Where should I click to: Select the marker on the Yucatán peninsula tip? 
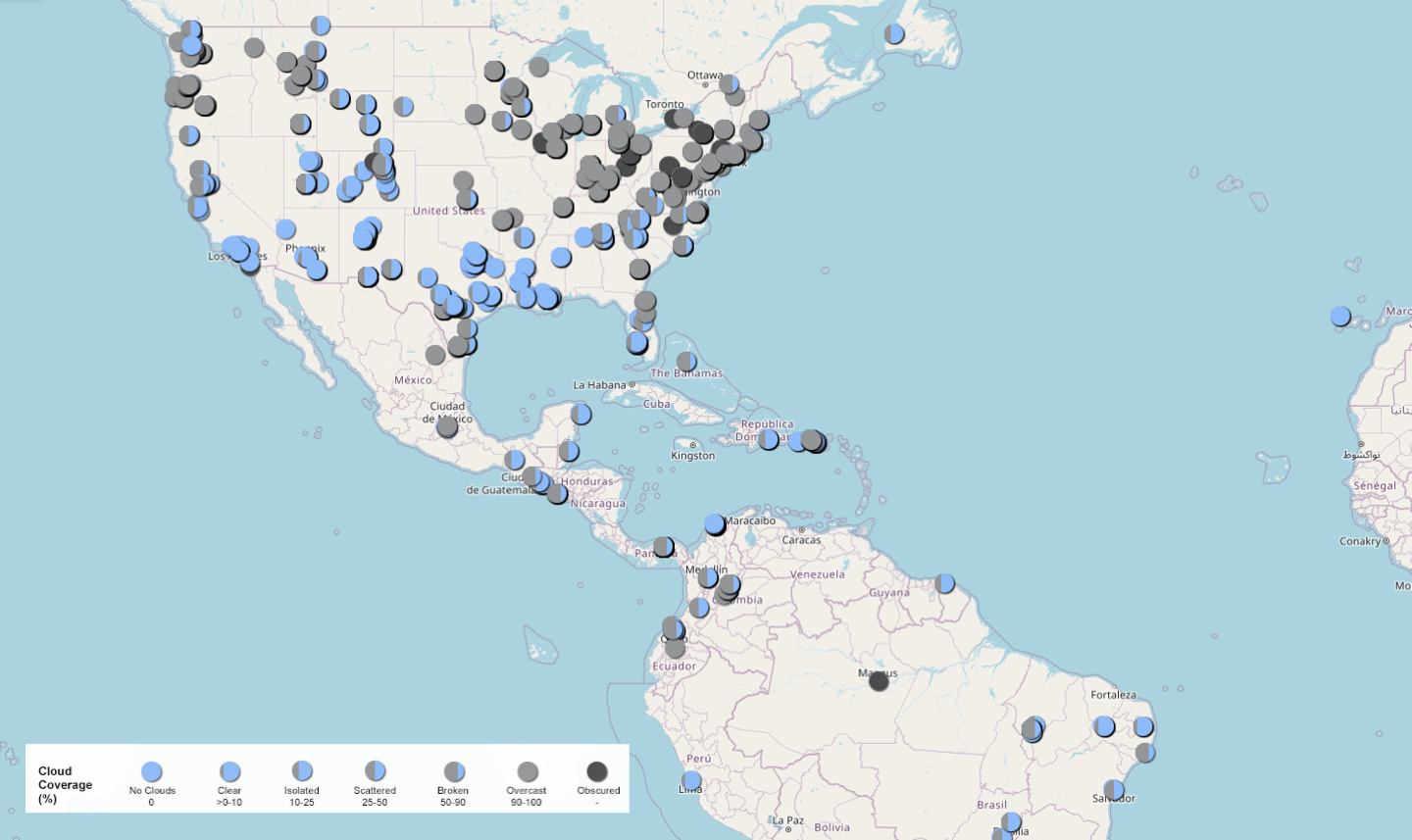[x=580, y=414]
